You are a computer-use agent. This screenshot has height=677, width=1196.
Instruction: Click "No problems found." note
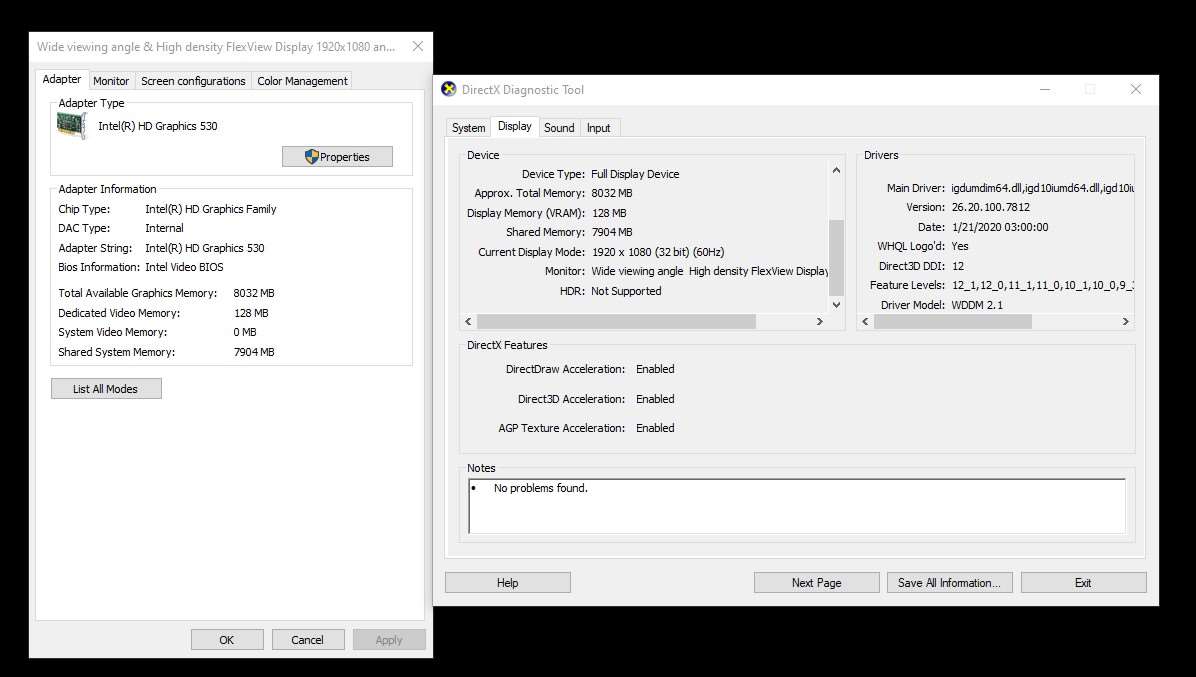point(541,488)
